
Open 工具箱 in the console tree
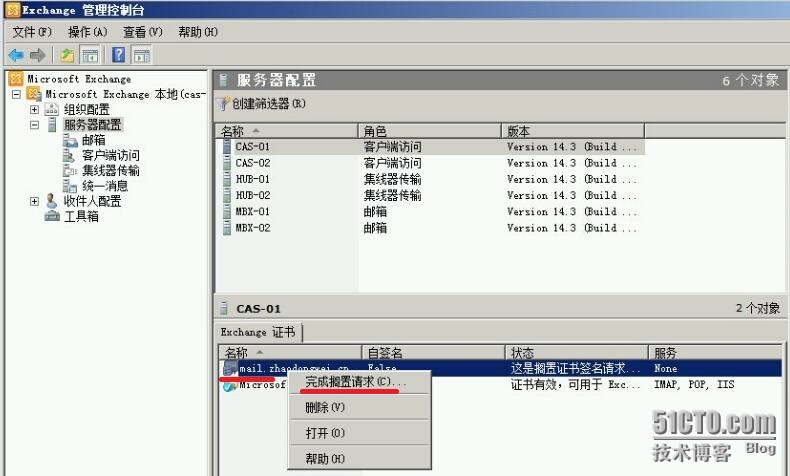coord(81,216)
